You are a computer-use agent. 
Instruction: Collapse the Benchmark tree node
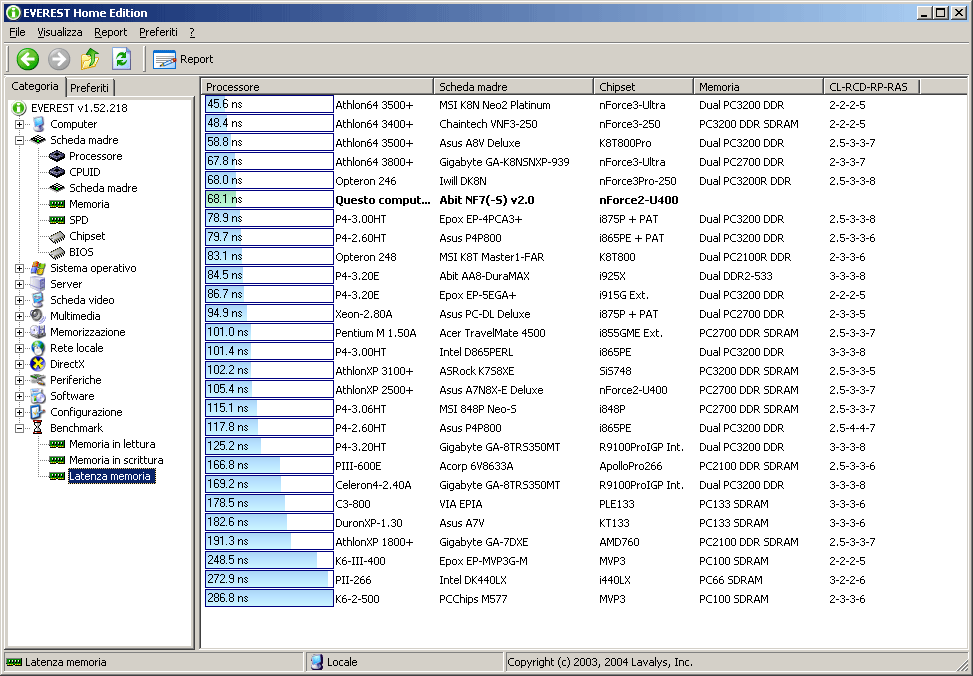[x=19, y=428]
